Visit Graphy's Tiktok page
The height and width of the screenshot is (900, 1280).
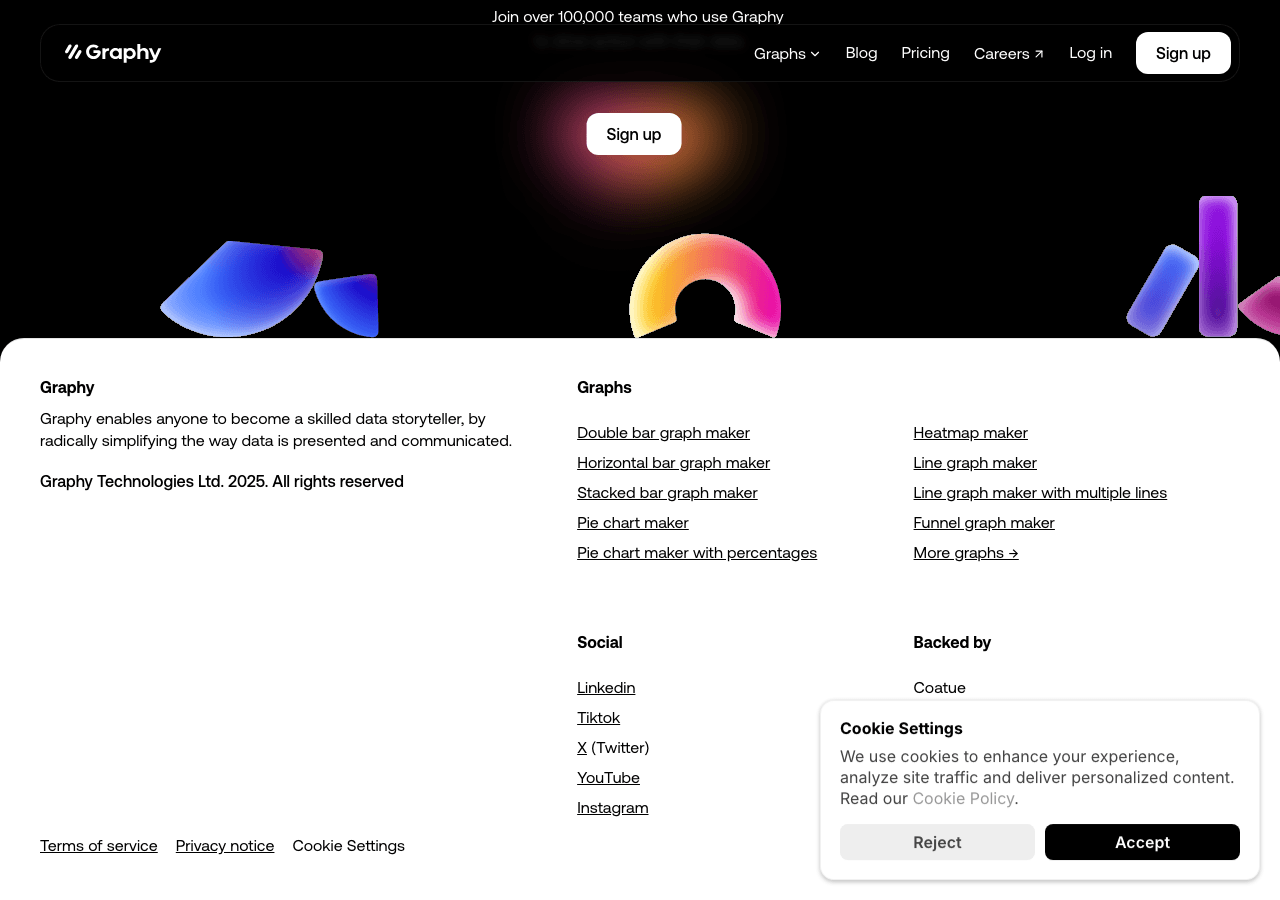598,717
